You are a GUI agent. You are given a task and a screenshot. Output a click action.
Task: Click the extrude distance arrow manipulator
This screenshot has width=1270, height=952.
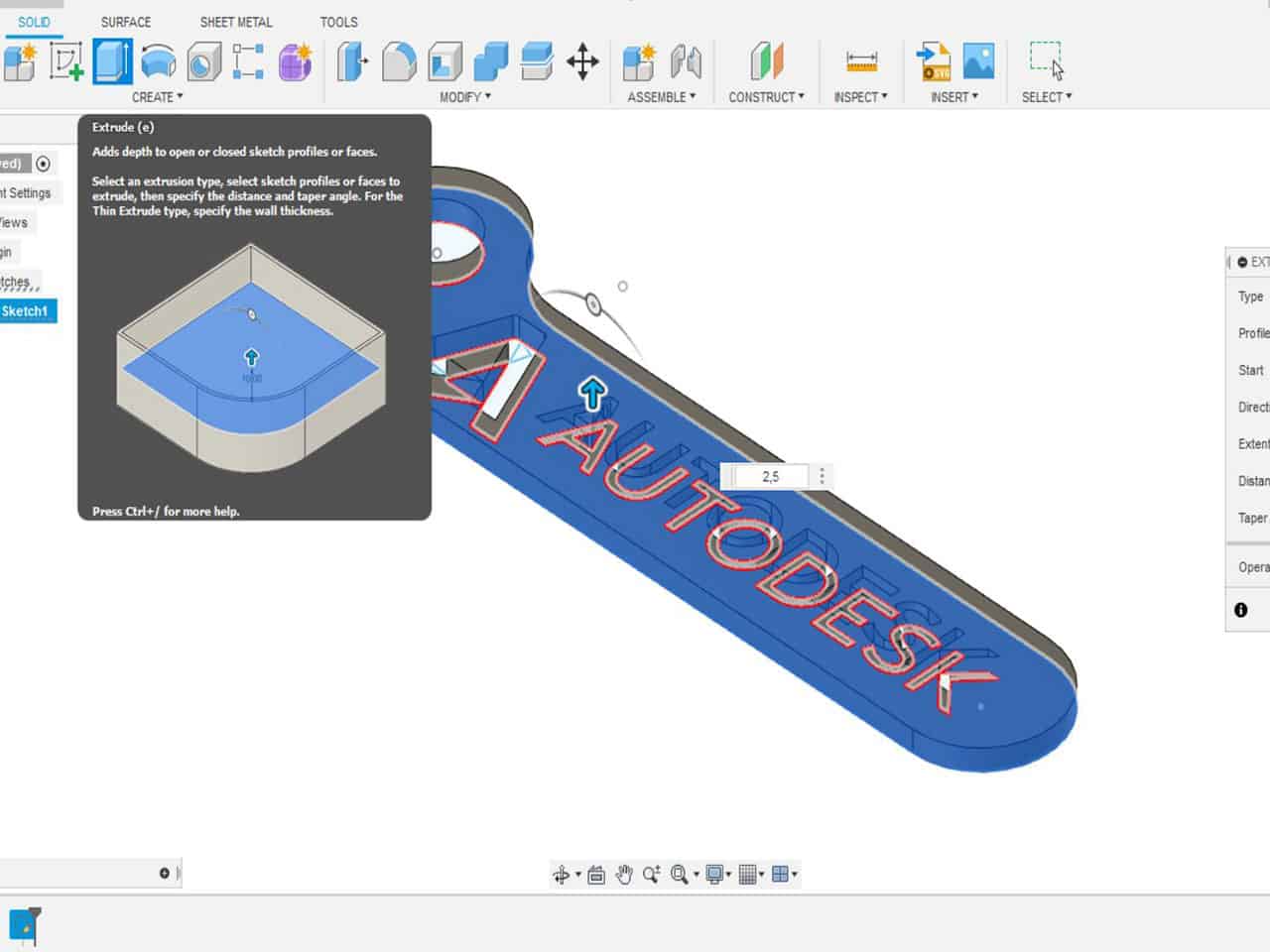tap(592, 394)
